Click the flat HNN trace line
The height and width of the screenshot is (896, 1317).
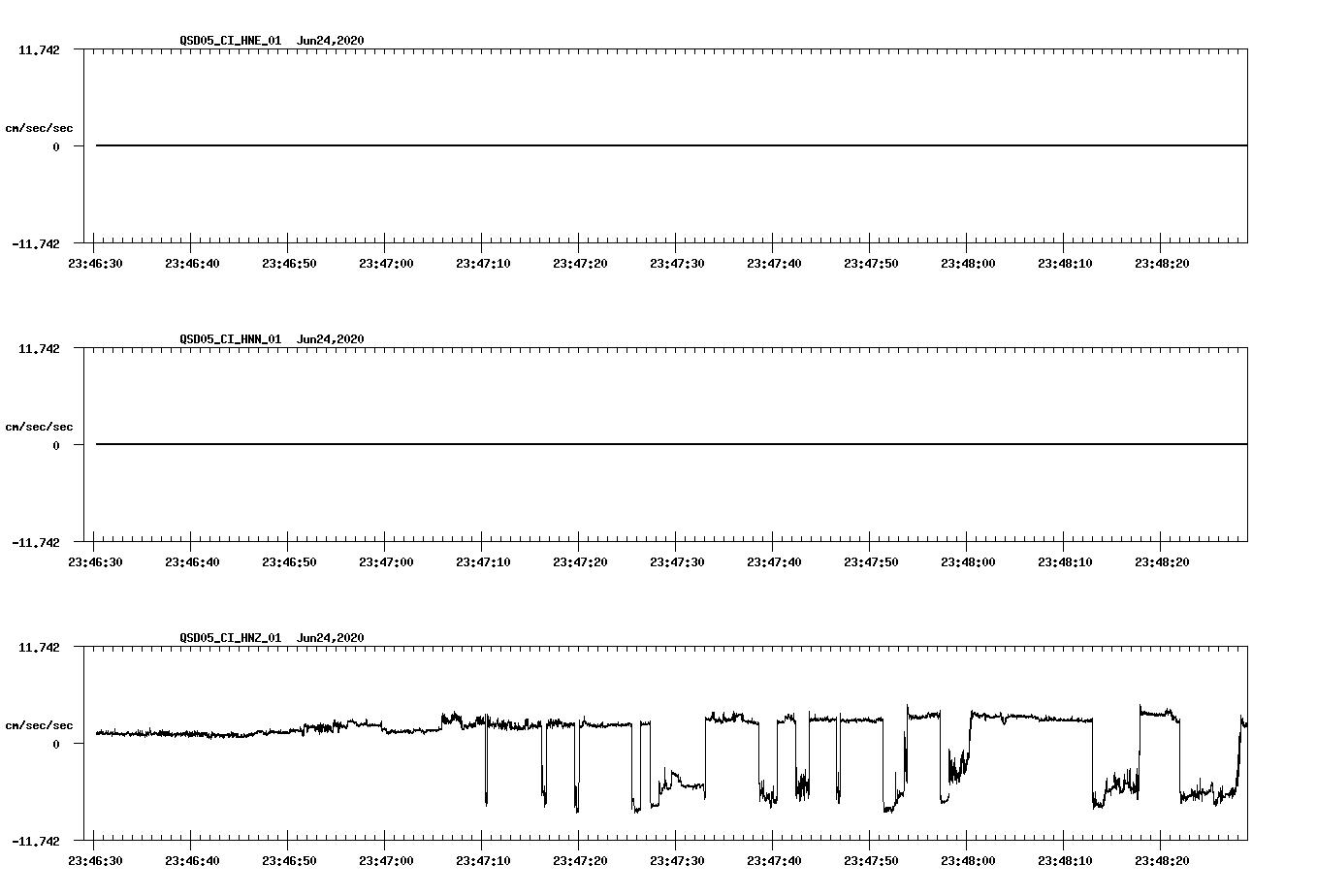[671, 444]
